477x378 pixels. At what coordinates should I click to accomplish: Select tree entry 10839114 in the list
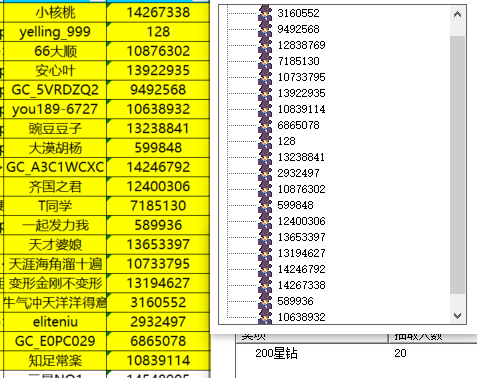(302, 109)
